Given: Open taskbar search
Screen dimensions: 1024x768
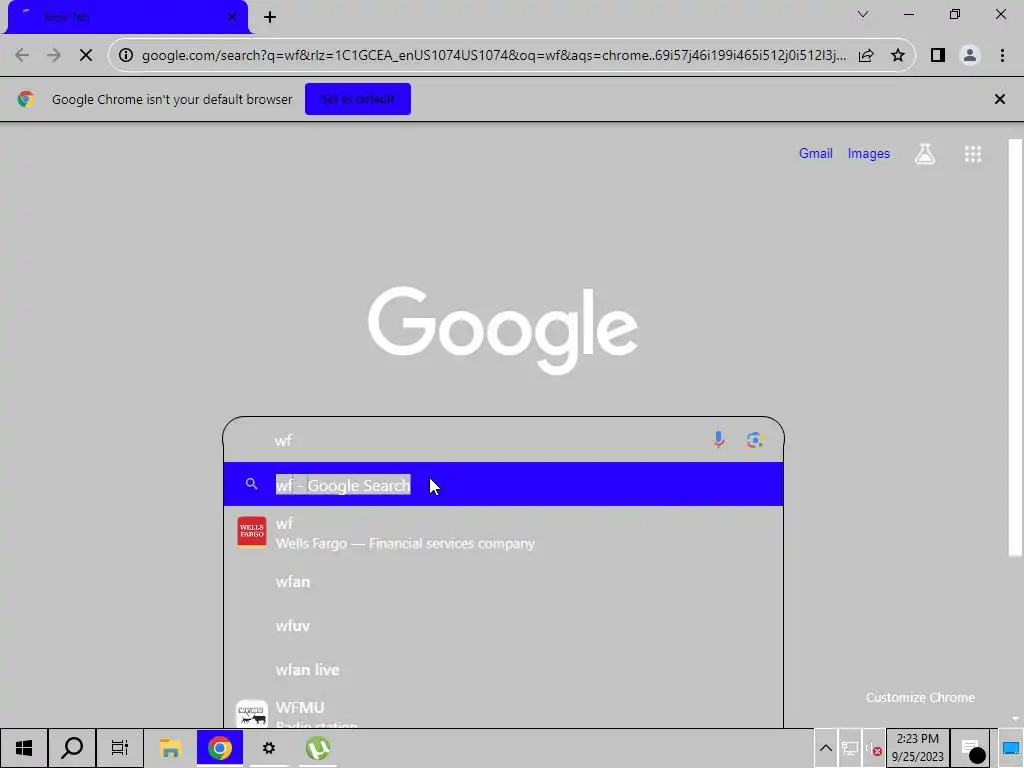Looking at the screenshot, I should [x=72, y=748].
